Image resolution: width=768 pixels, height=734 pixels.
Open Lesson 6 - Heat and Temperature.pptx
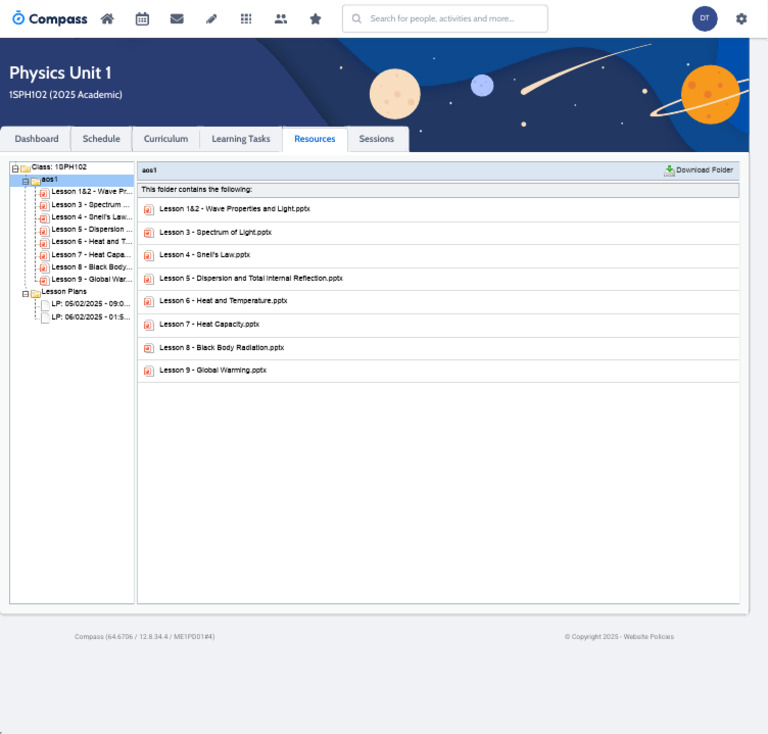pos(223,301)
